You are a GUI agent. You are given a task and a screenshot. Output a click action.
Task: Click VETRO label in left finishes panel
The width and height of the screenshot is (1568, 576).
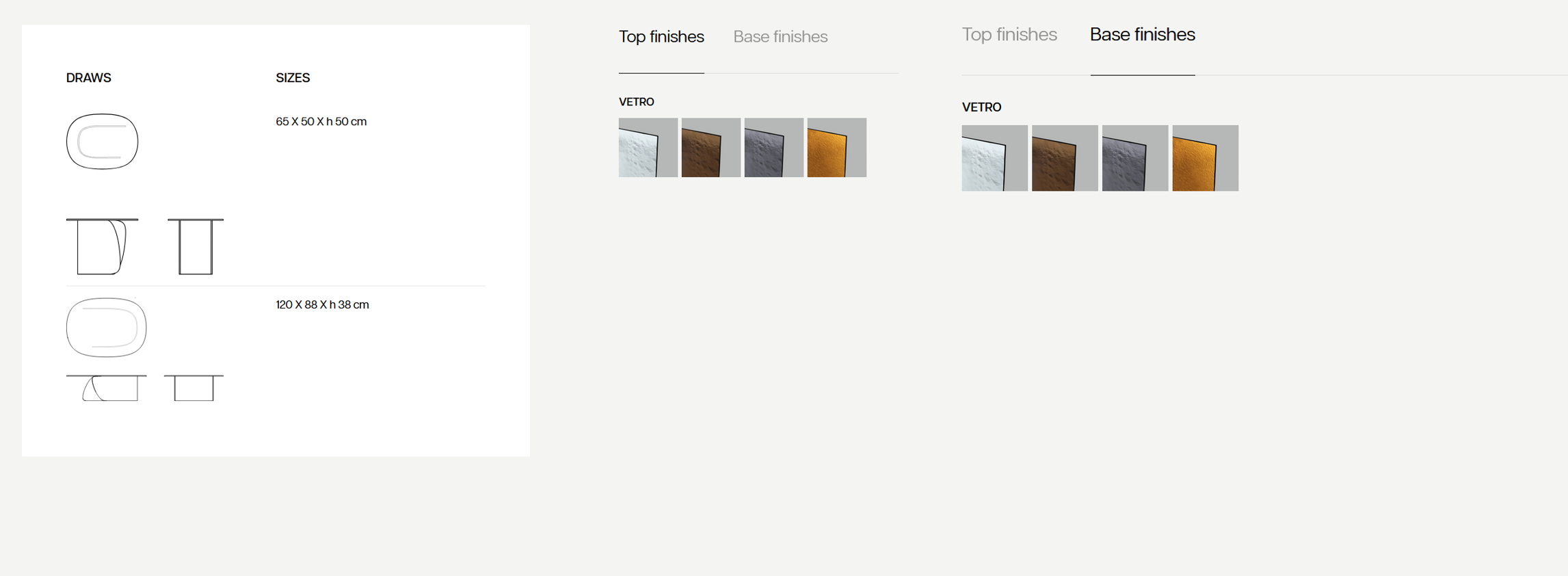637,102
